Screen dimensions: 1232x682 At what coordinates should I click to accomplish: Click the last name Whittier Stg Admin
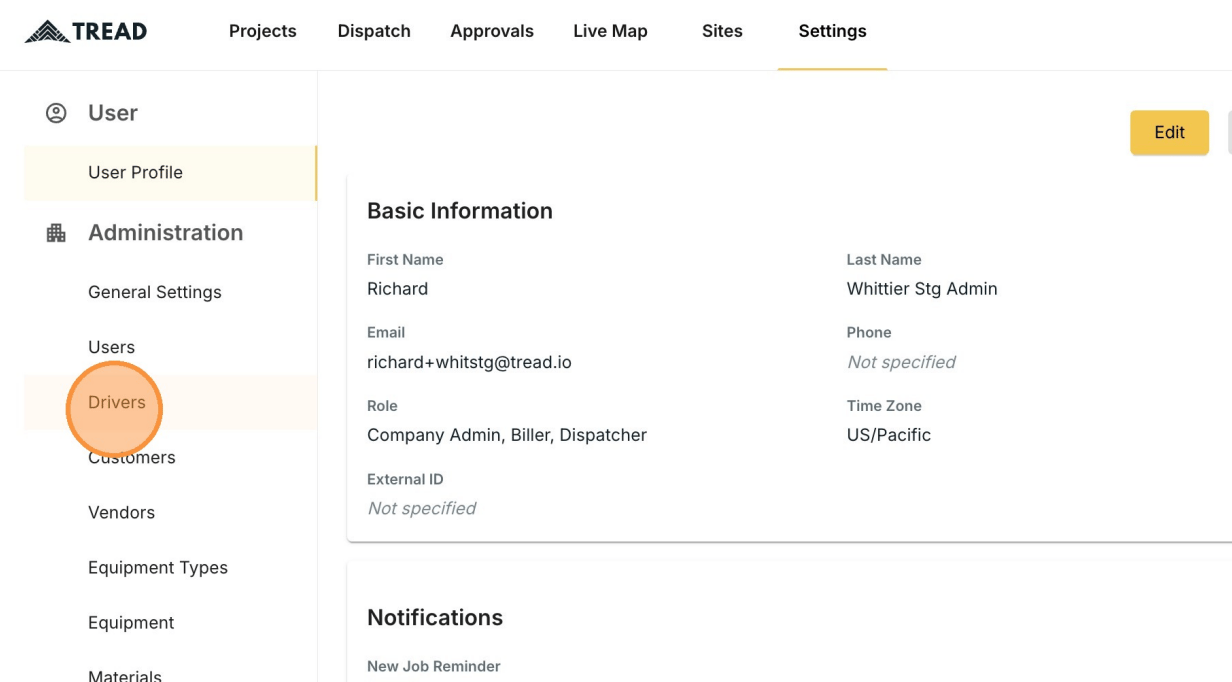pyautogui.click(x=921, y=289)
